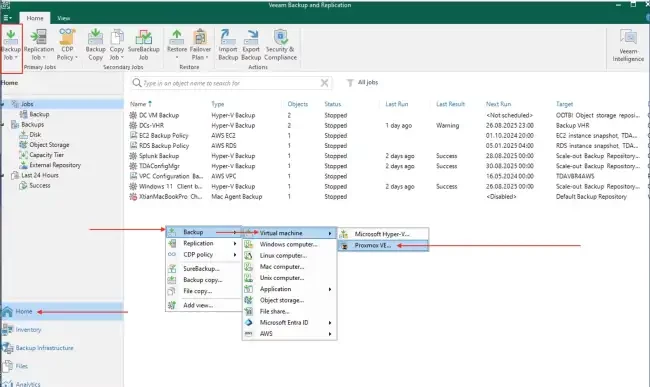Open Security & Compliance from ribbon
Image resolution: width=650 pixels, height=387 pixels.
[x=280, y=45]
